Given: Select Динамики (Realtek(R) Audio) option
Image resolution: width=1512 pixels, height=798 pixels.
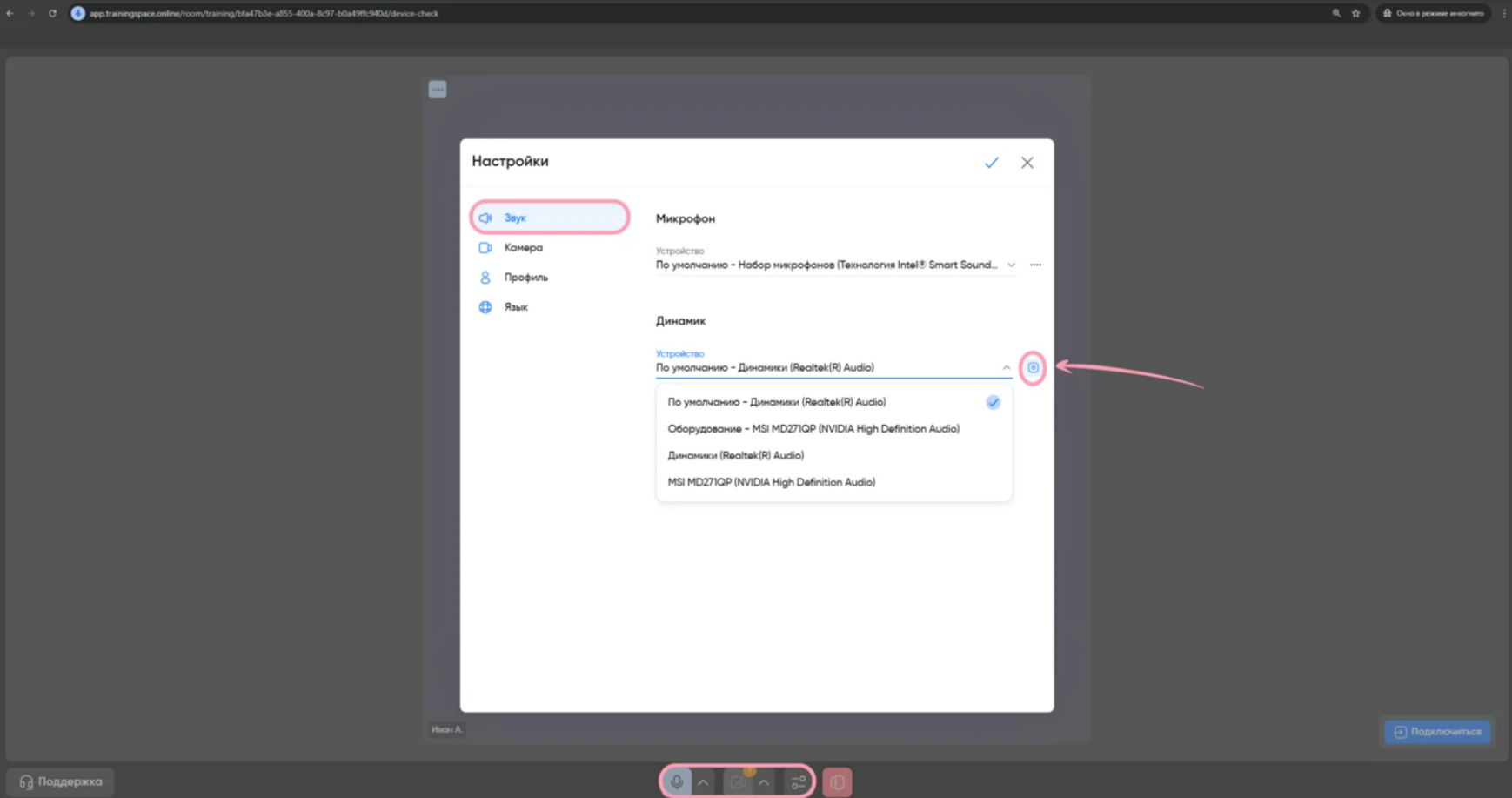Looking at the screenshot, I should pos(735,455).
